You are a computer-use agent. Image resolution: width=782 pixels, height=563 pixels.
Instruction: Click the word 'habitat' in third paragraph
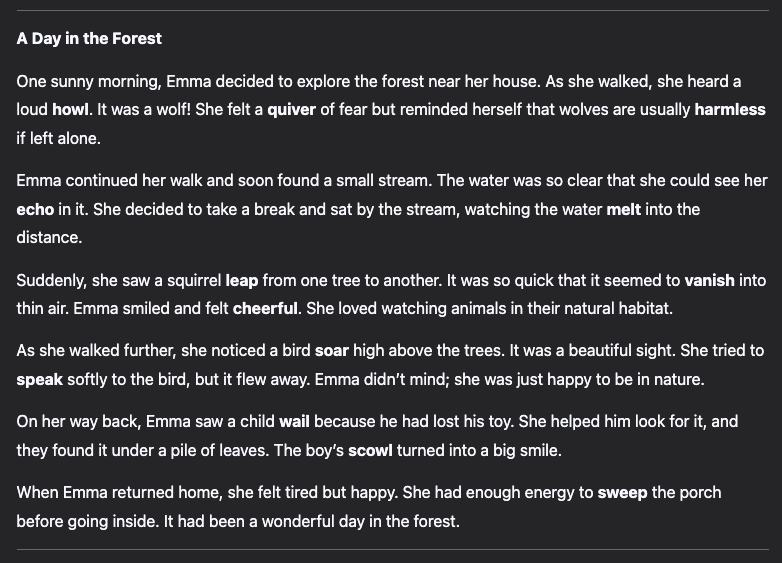tap(644, 308)
